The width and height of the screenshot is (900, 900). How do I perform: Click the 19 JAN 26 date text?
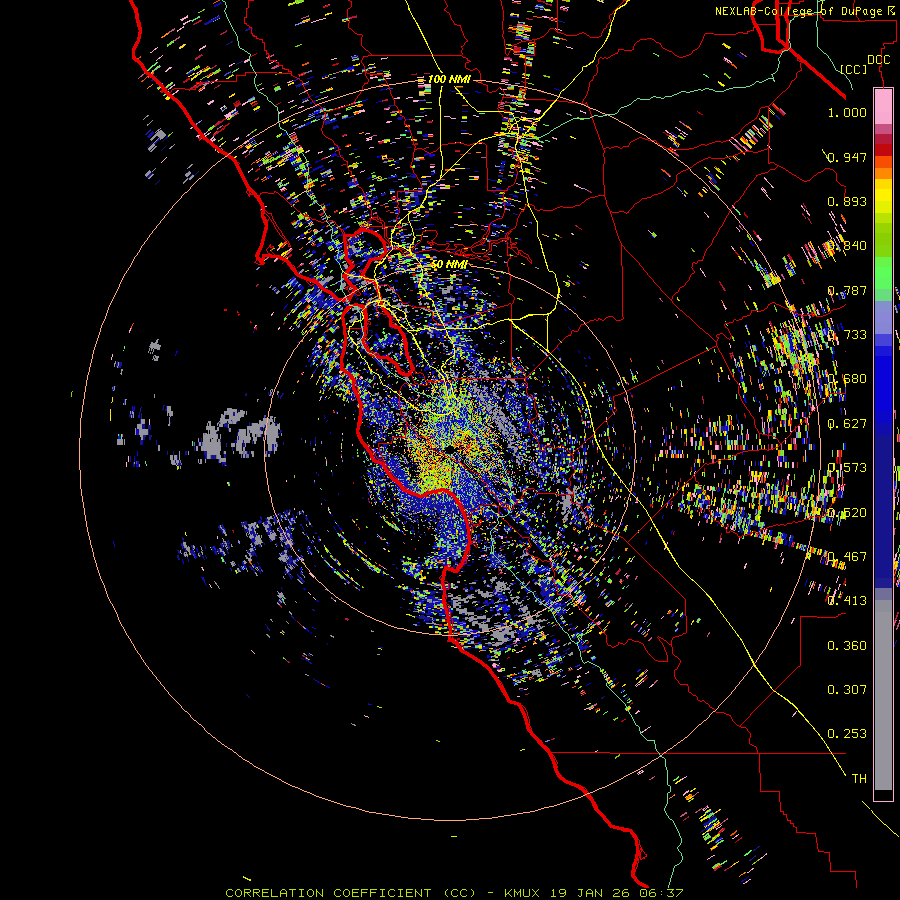point(591,893)
